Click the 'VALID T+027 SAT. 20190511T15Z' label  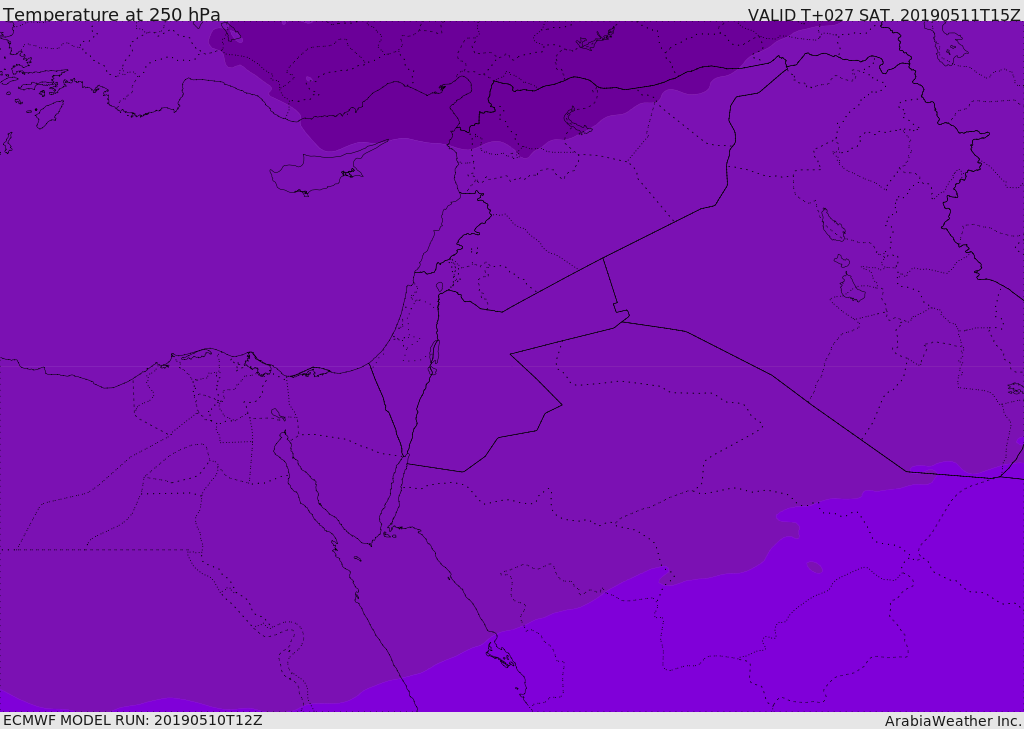884,14
